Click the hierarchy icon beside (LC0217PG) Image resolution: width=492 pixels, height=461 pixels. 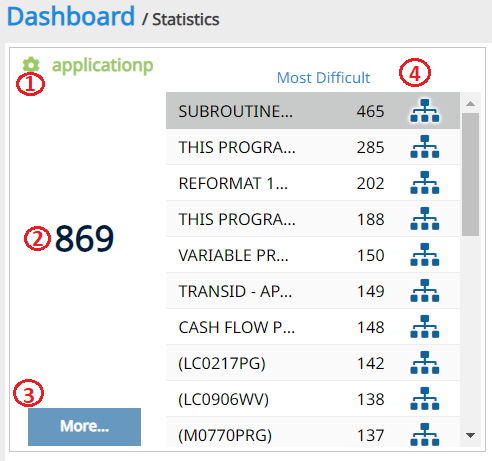tap(425, 363)
